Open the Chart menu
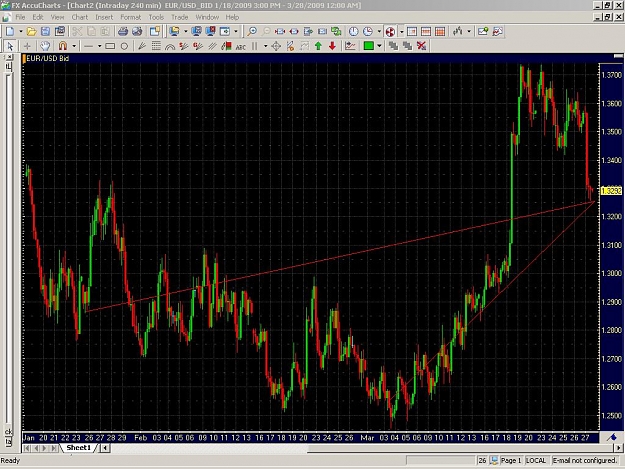The height and width of the screenshot is (469, 625). [80, 17]
